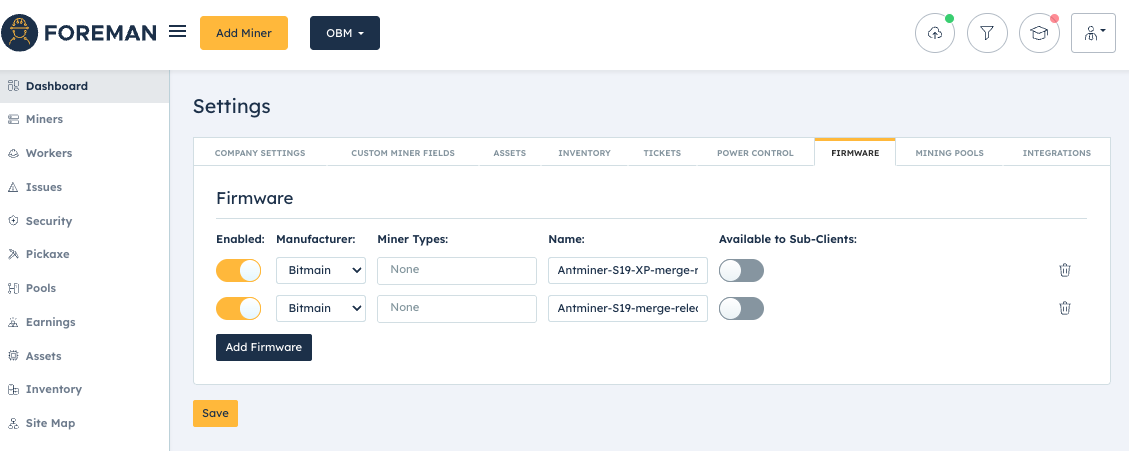Open Miner Types selector for Antminer-S19-merge-release

(456, 308)
